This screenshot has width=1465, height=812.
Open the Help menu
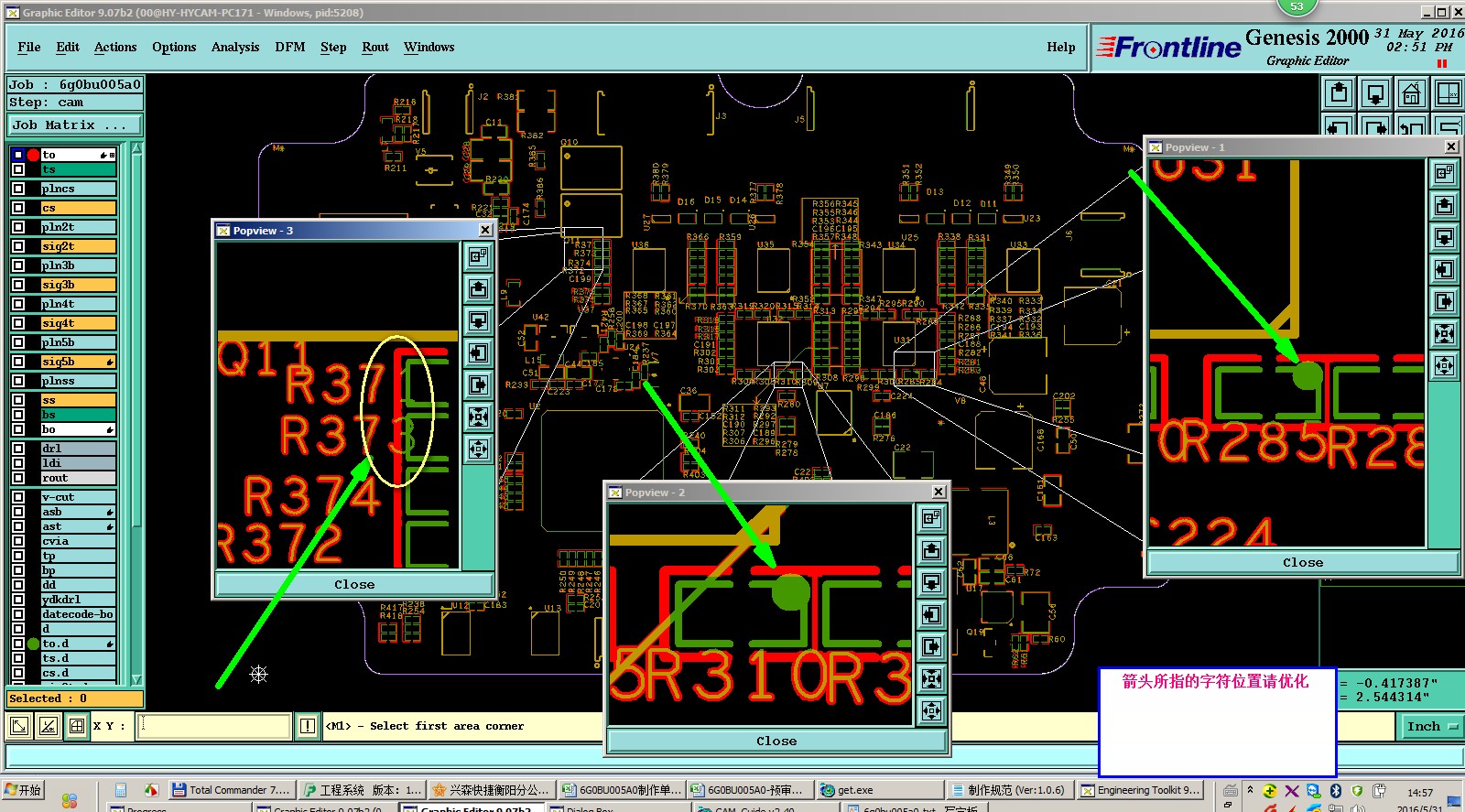(x=1061, y=48)
